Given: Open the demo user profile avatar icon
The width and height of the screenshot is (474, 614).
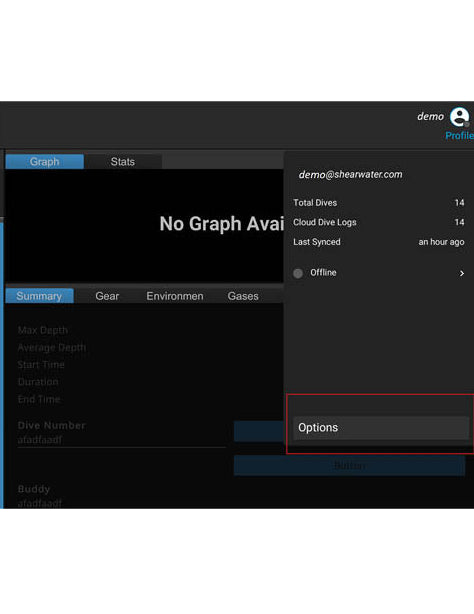Looking at the screenshot, I should click(459, 117).
